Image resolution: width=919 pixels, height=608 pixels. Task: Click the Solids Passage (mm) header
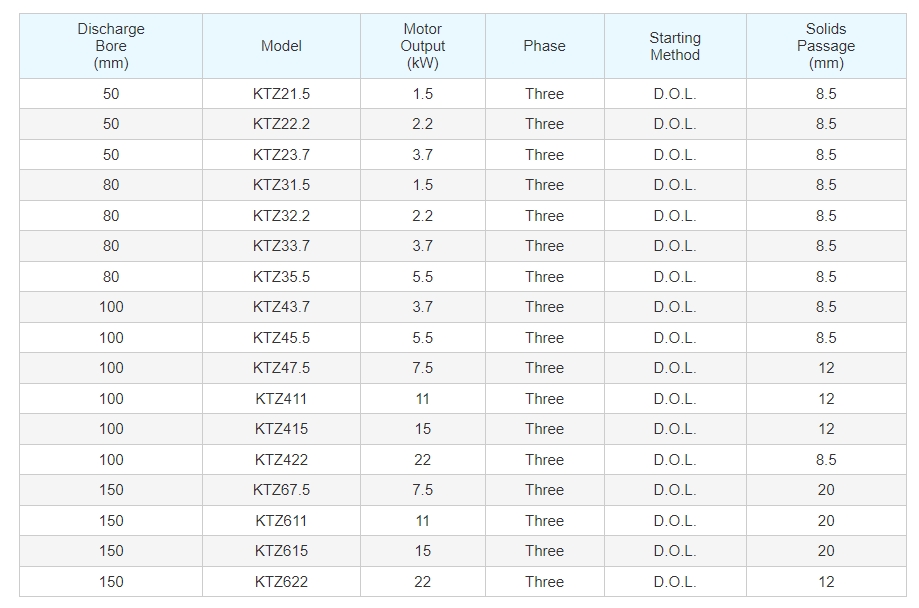[826, 46]
